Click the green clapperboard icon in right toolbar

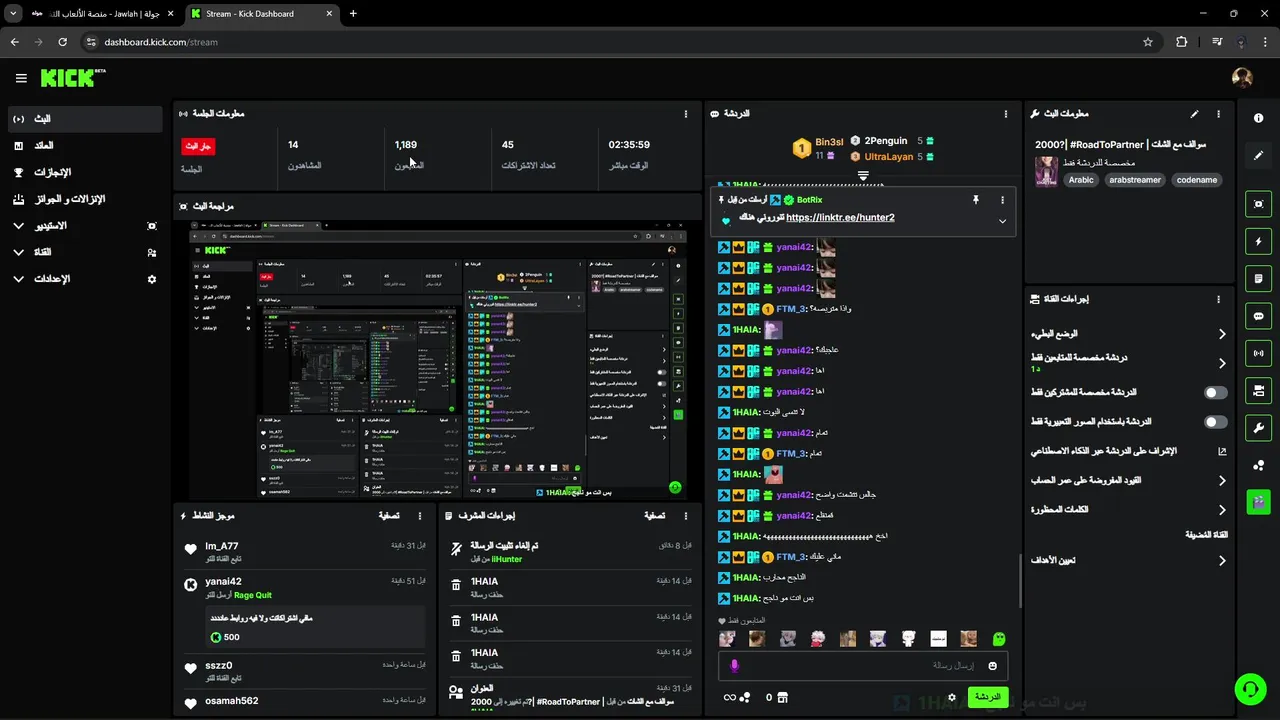(1258, 502)
